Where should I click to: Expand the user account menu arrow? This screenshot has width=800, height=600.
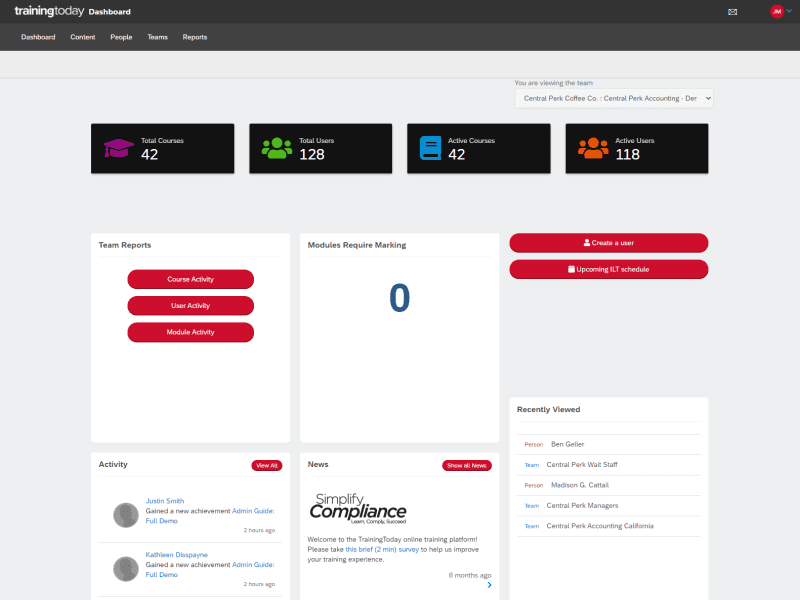789,12
